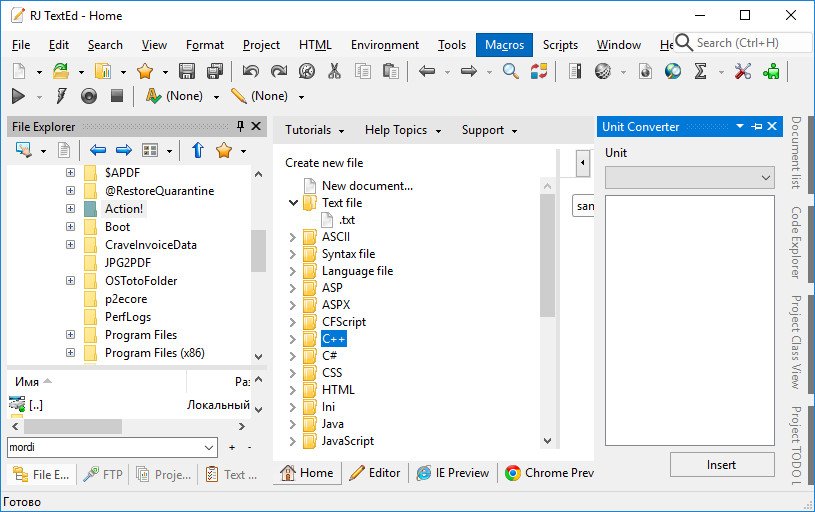Screen dimensions: 815x512
Task: Click the lightning bolt quick macro icon
Action: coord(61,96)
